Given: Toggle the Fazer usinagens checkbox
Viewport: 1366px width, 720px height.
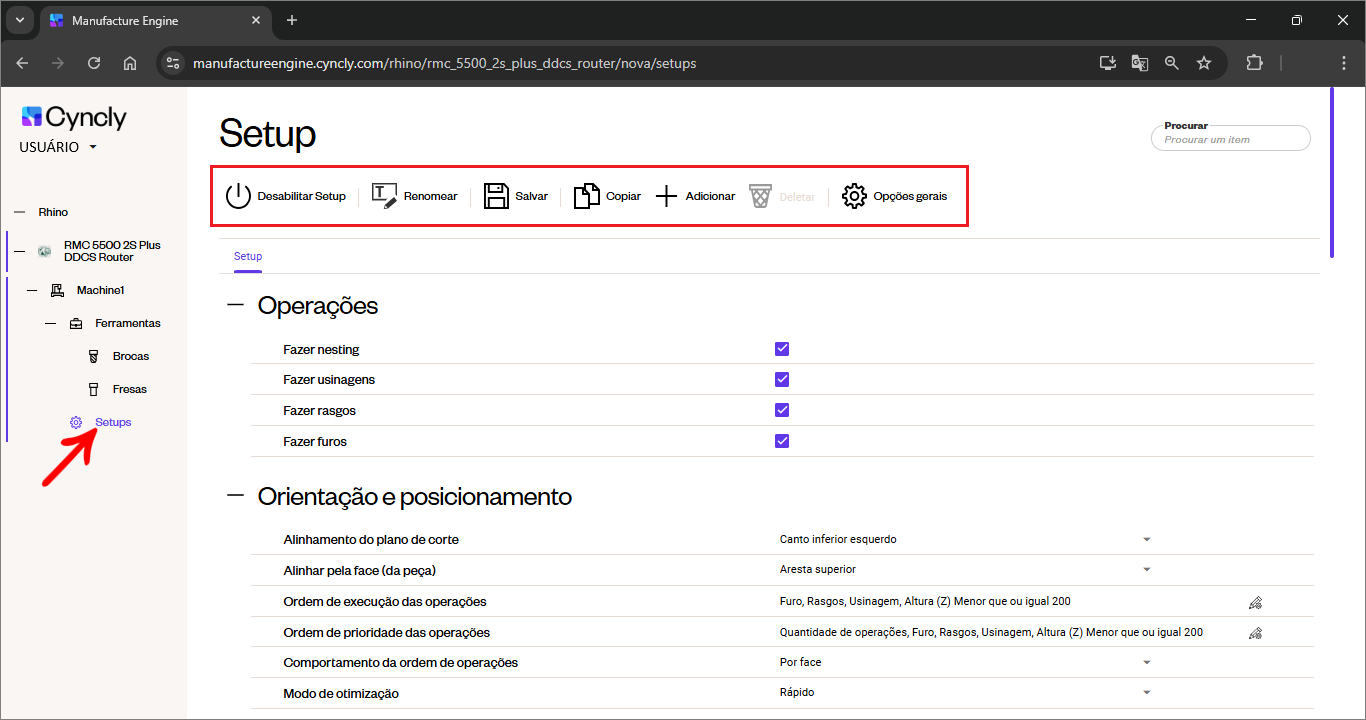Looking at the screenshot, I should (782, 380).
